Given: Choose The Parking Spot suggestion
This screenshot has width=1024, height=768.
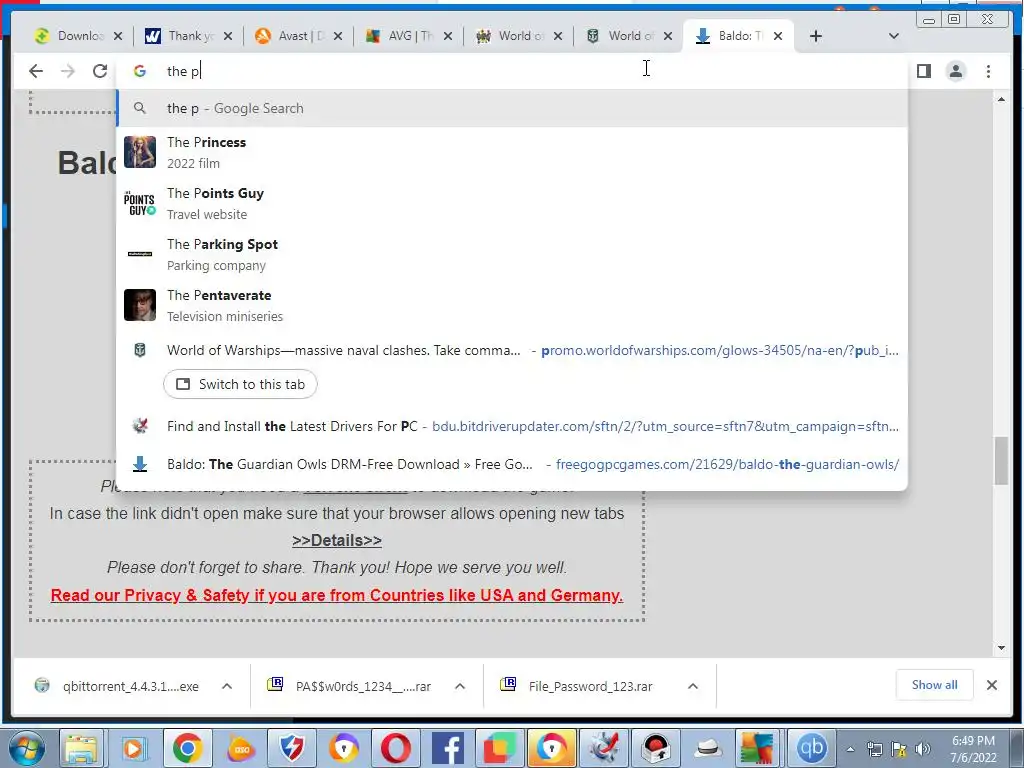Looking at the screenshot, I should [x=512, y=254].
